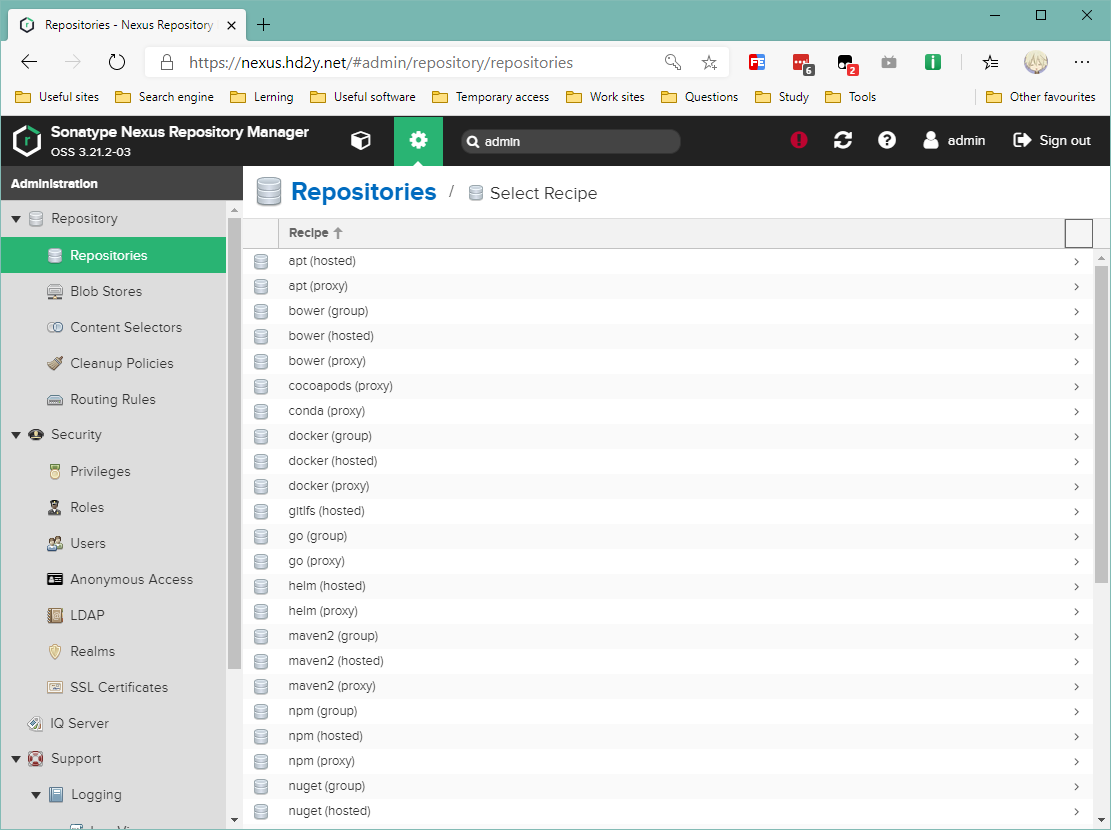Open Cleanup Policies in sidebar
The width and height of the screenshot is (1111, 830).
tap(121, 364)
